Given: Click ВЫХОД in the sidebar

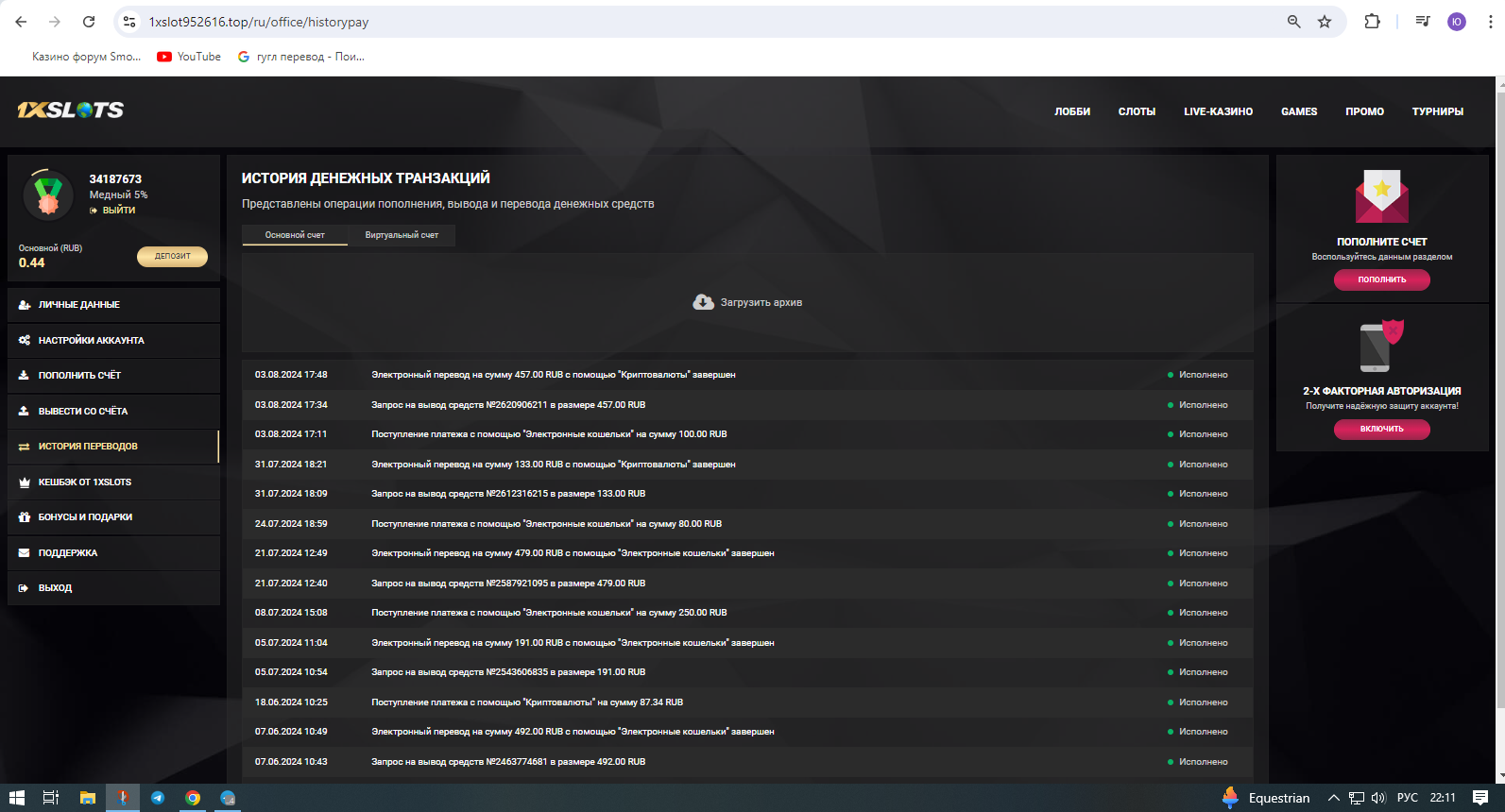Looking at the screenshot, I should (x=113, y=588).
